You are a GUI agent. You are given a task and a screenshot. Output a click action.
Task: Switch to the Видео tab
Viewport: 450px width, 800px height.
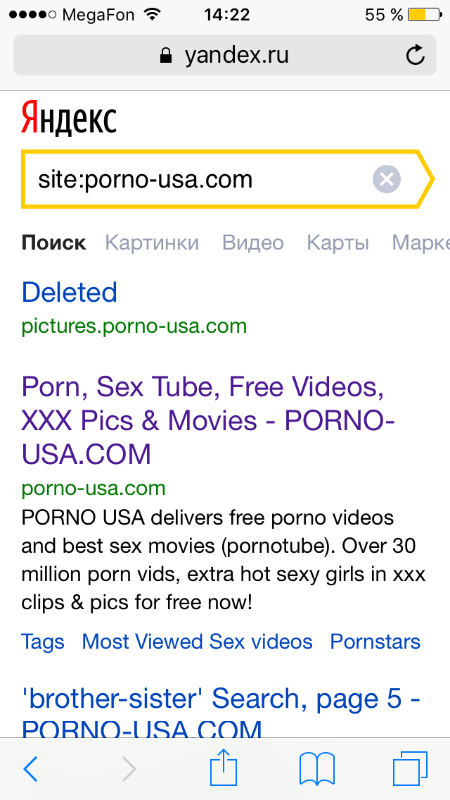pos(253,243)
